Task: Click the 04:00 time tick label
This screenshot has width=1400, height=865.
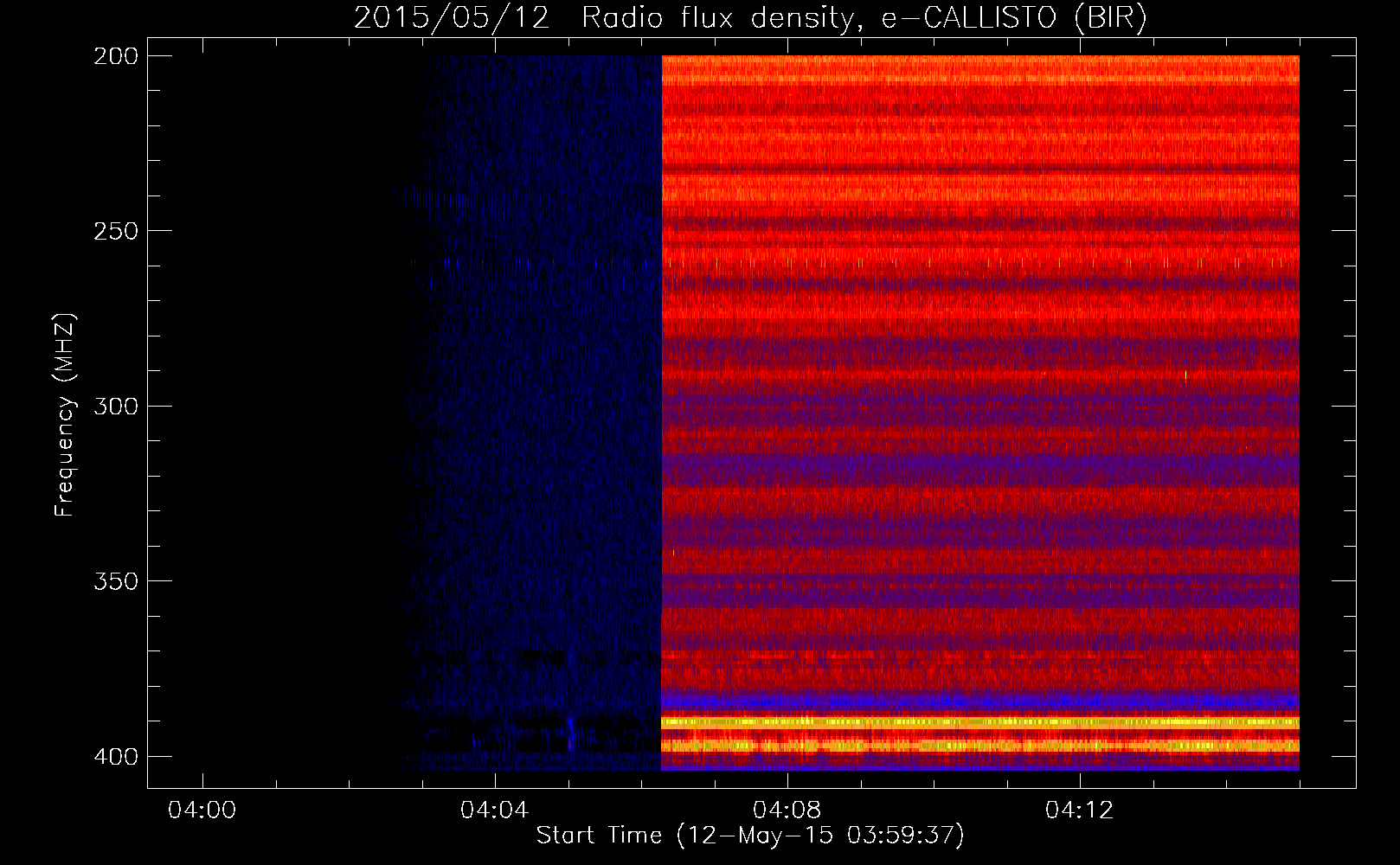Action: point(202,811)
